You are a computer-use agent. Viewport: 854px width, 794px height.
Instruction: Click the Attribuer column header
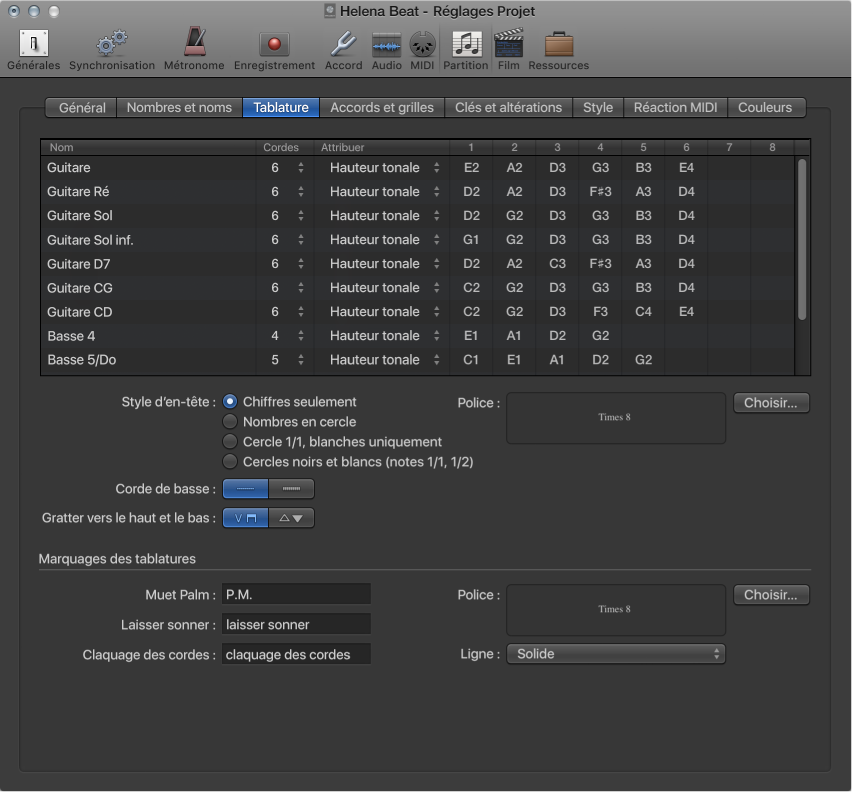382,147
